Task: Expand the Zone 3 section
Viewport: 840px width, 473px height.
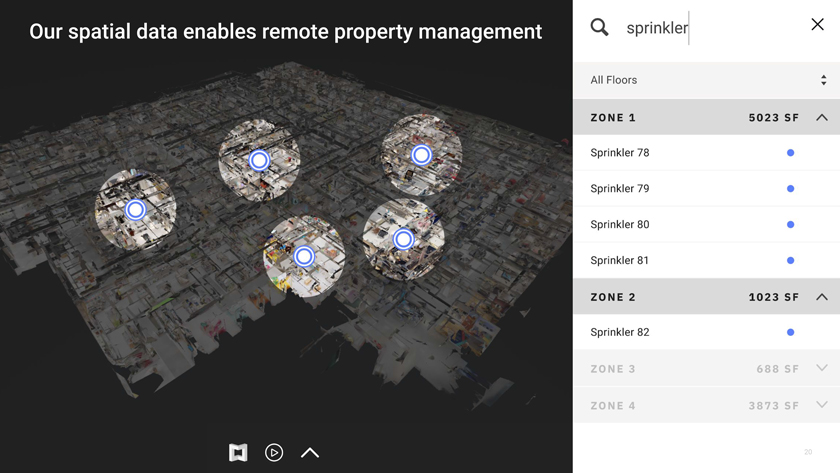Action: click(x=821, y=368)
